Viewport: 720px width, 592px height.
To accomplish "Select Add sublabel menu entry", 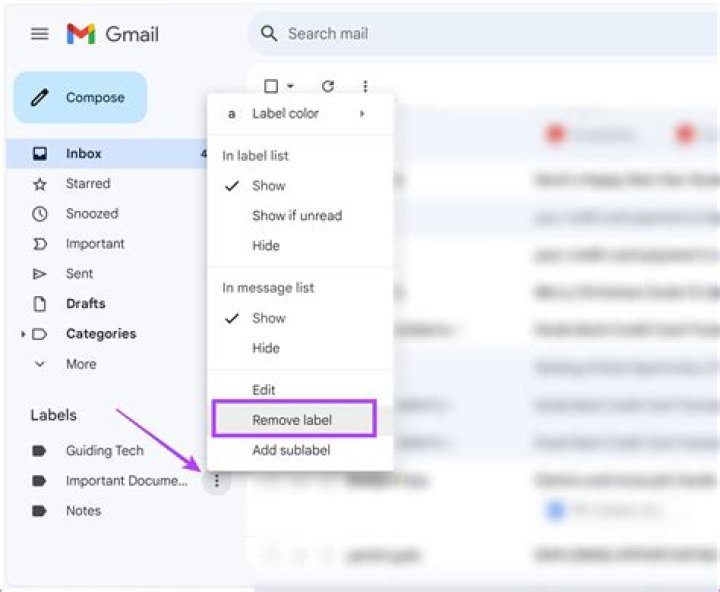I will pos(291,450).
